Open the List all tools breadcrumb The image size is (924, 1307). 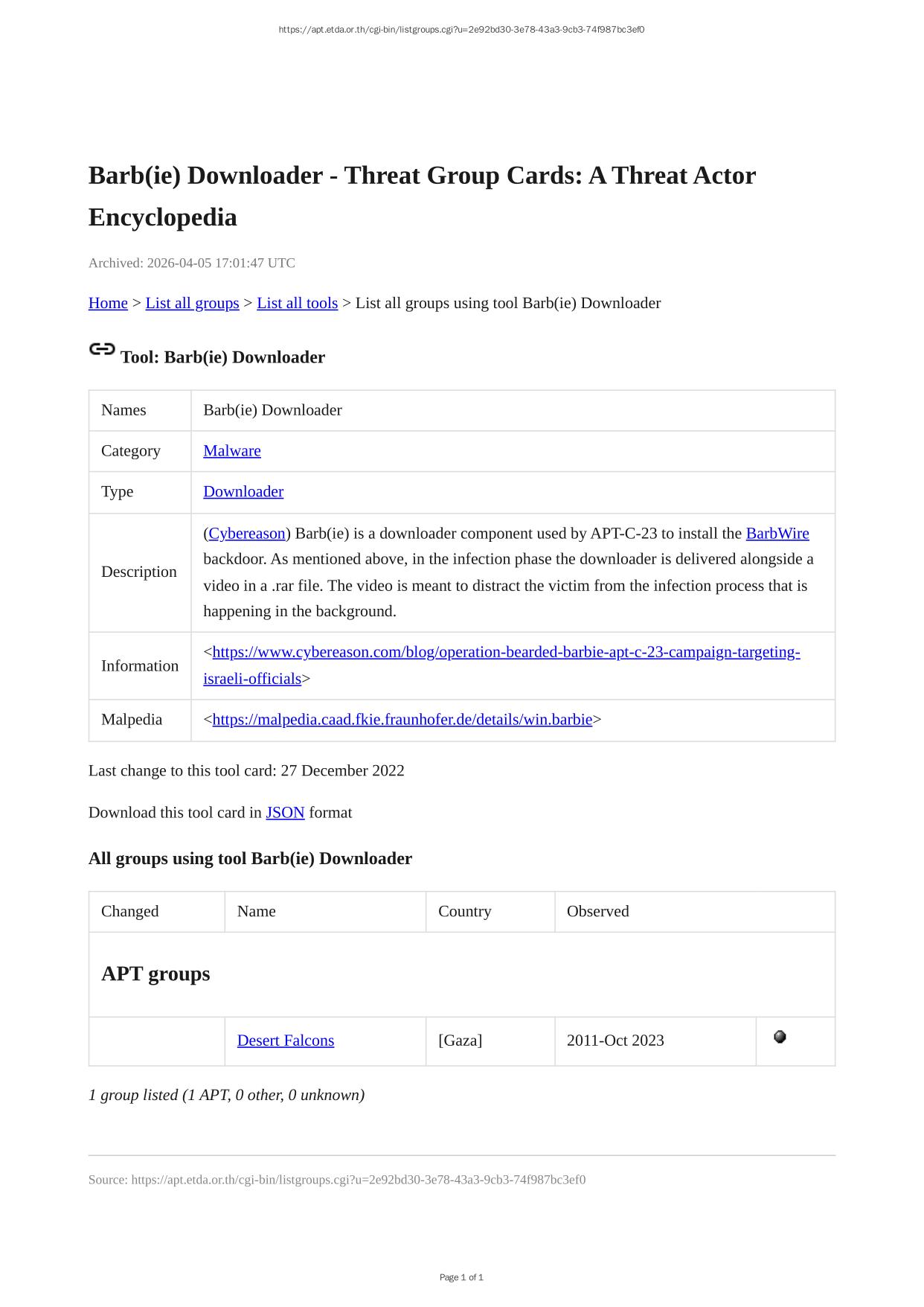(297, 303)
